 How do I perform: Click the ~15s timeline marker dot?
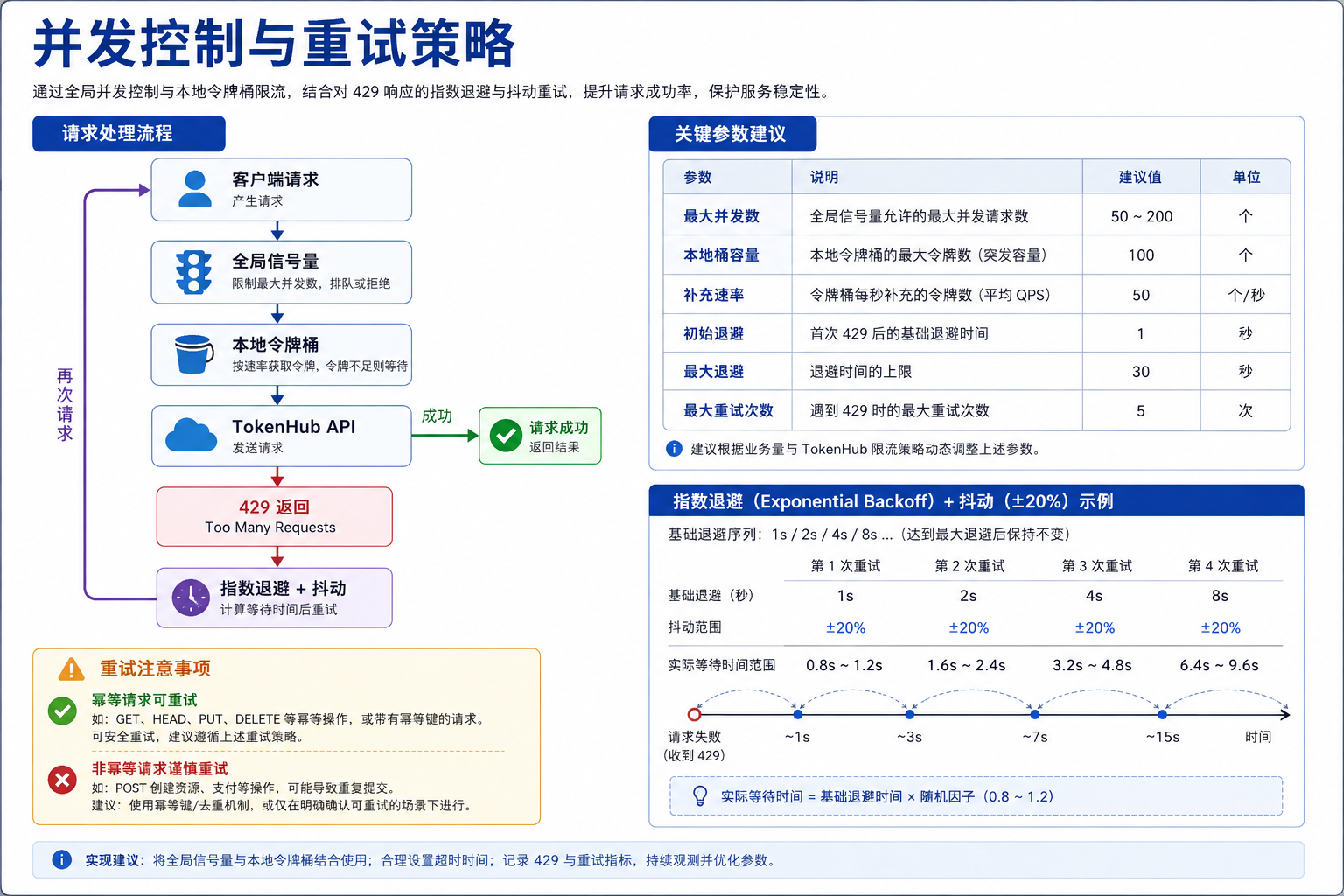pos(1162,714)
